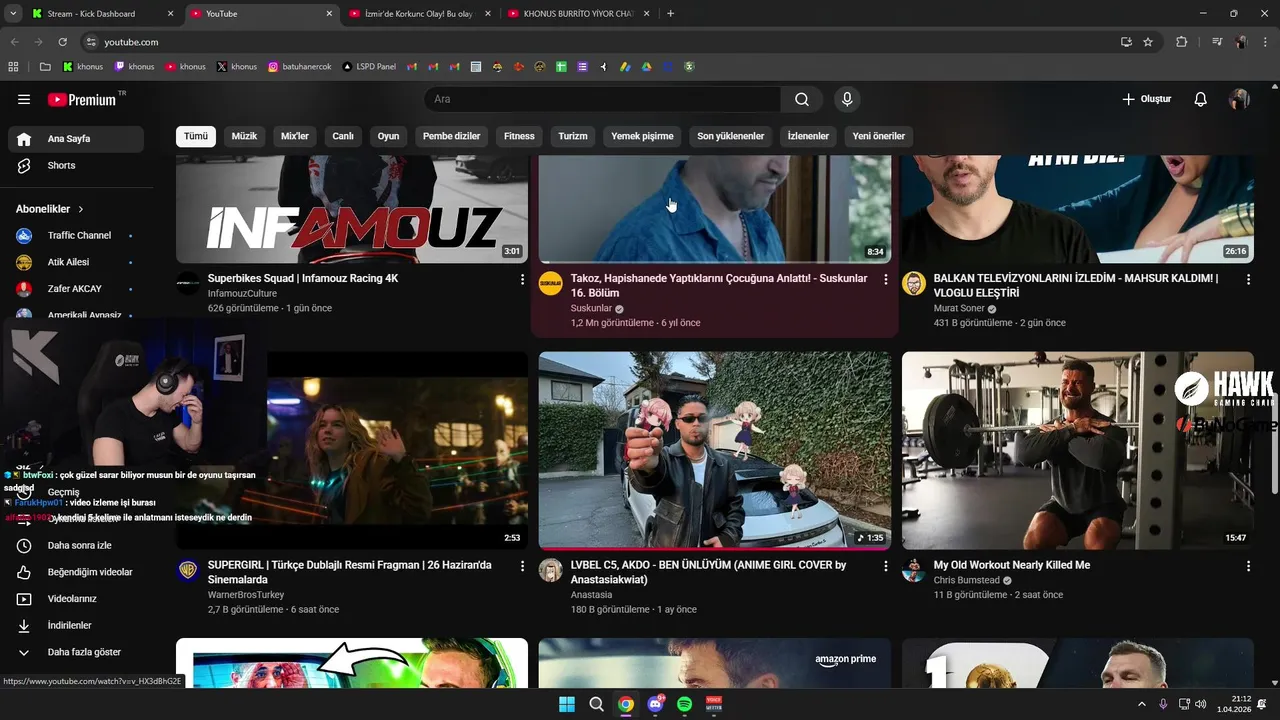Click the Oluştur create button
This screenshot has width=1280, height=720.
tap(1146, 99)
